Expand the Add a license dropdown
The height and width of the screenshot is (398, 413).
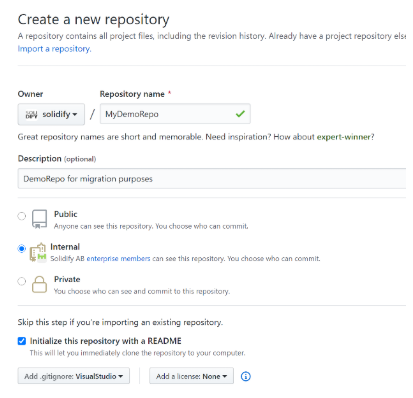[191, 376]
